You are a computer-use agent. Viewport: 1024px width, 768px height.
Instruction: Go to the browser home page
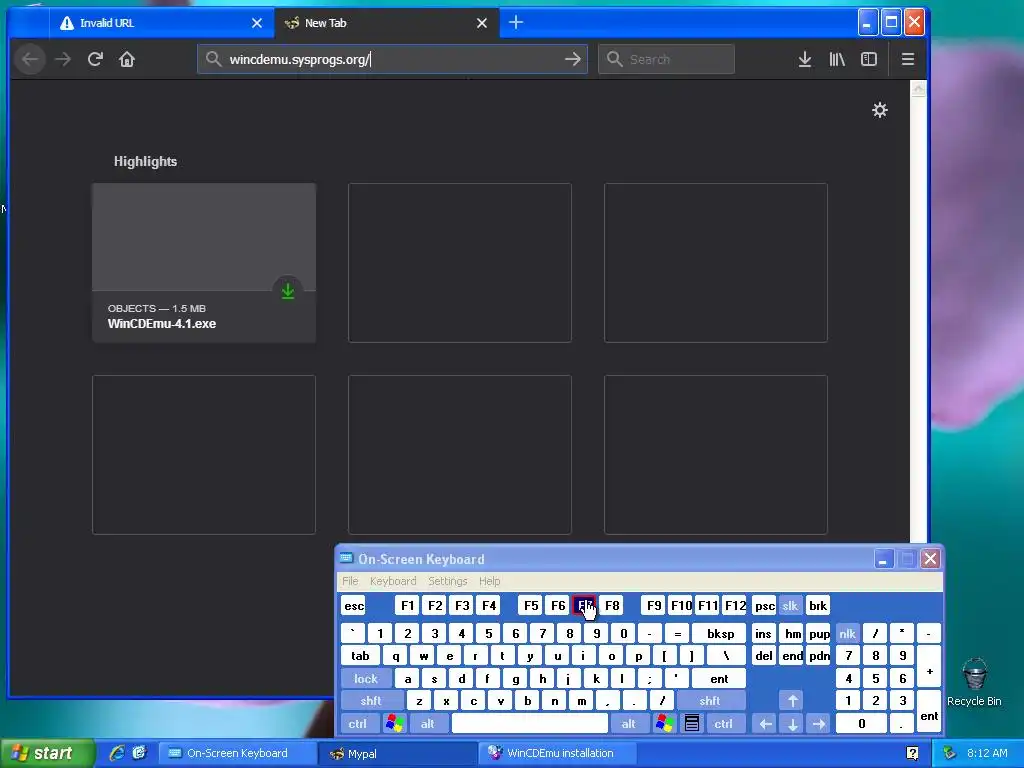[127, 59]
